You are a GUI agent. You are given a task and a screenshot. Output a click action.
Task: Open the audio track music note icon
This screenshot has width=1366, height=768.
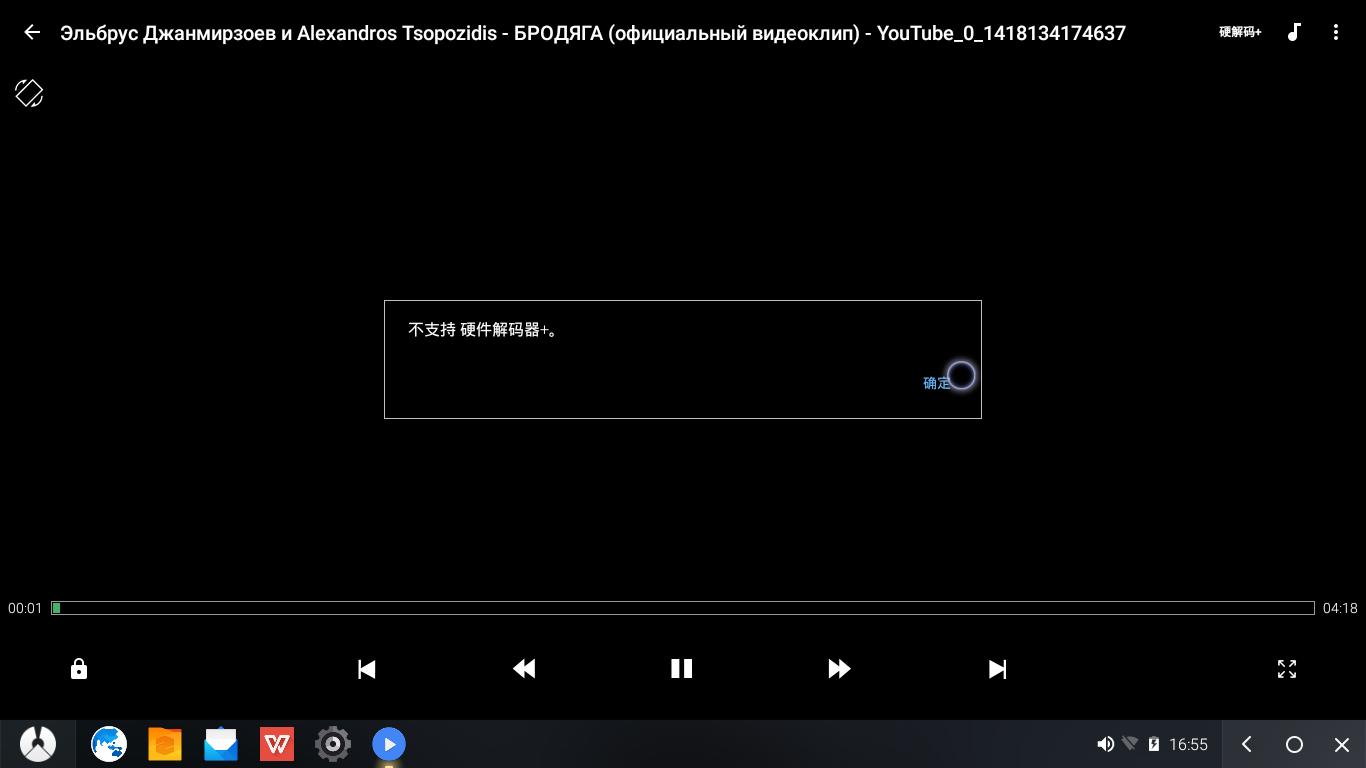click(x=1294, y=32)
